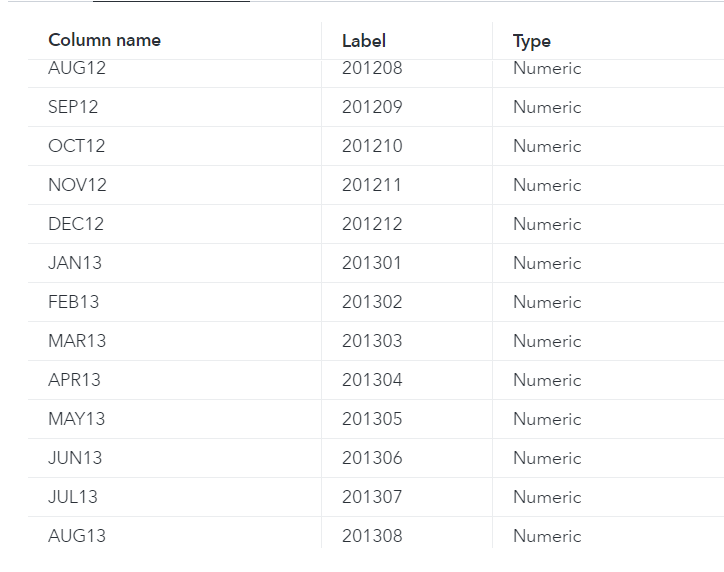Select the OCT12 column name cell
The height and width of the screenshot is (572, 724).
[76, 146]
